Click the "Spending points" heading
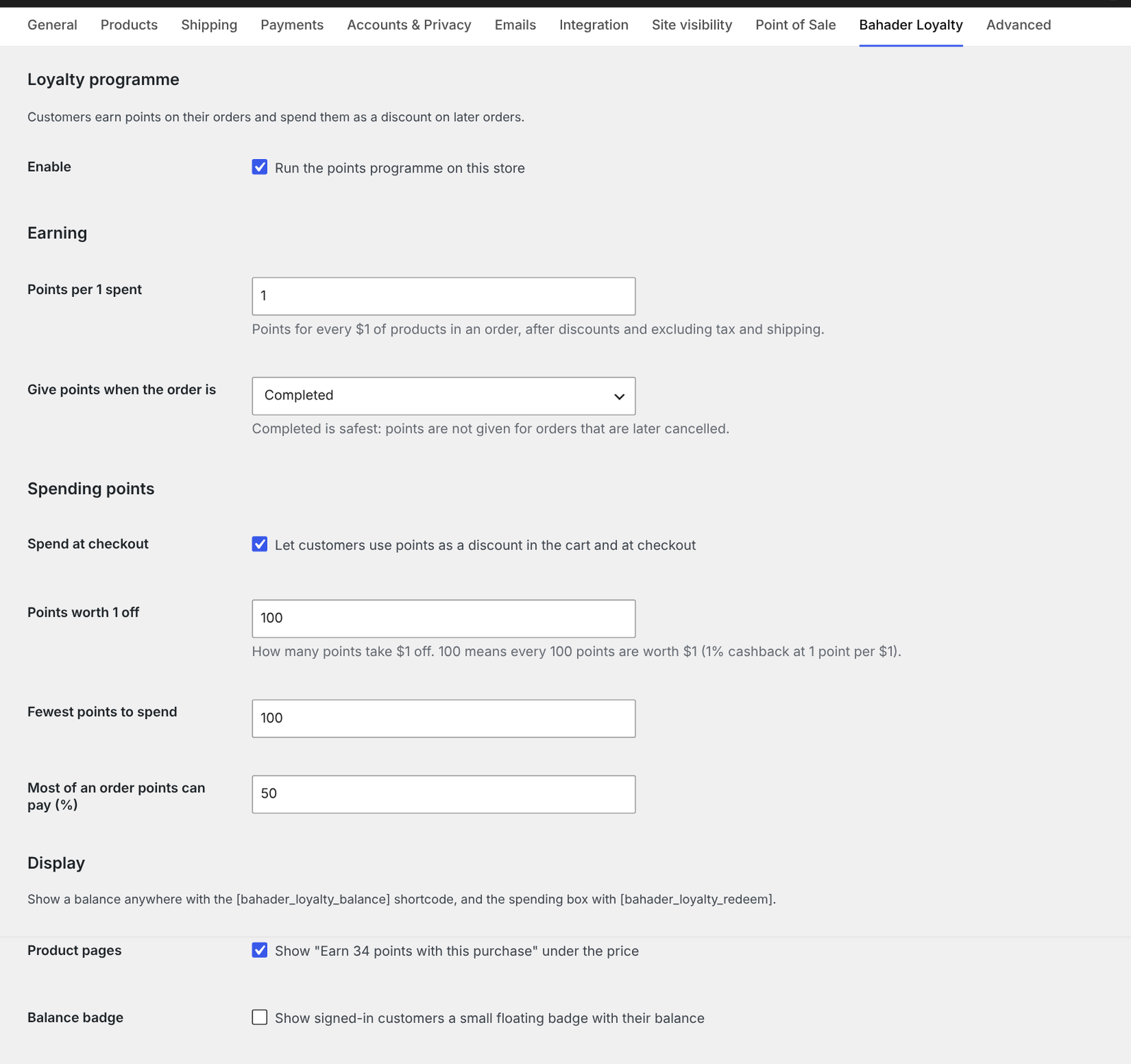The height and width of the screenshot is (1064, 1131). point(90,489)
